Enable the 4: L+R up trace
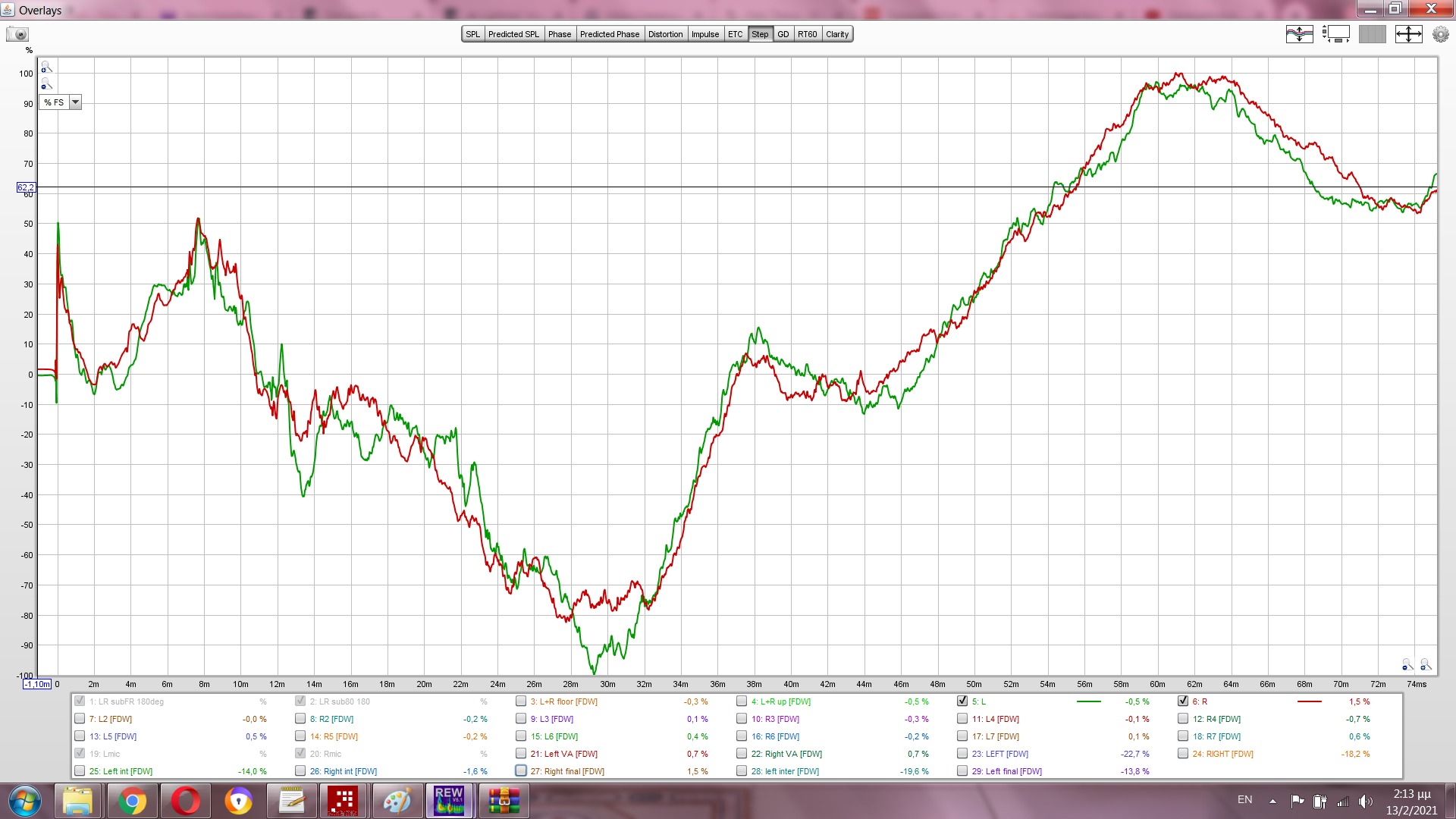 coord(742,701)
